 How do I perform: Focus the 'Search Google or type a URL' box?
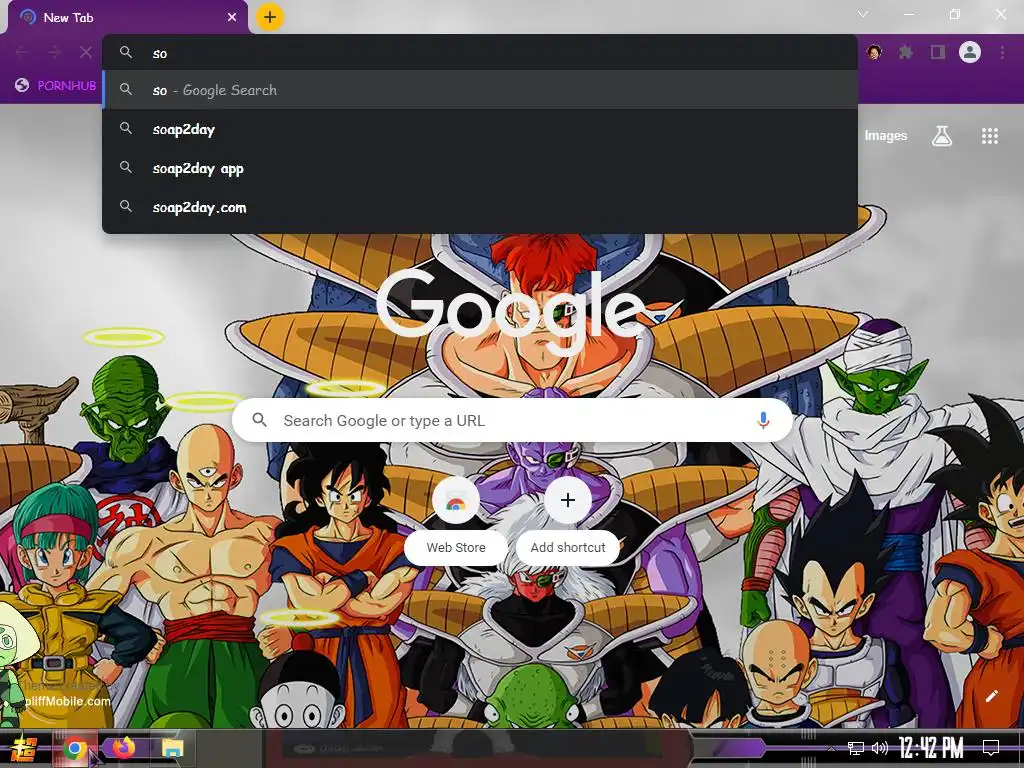tap(513, 421)
